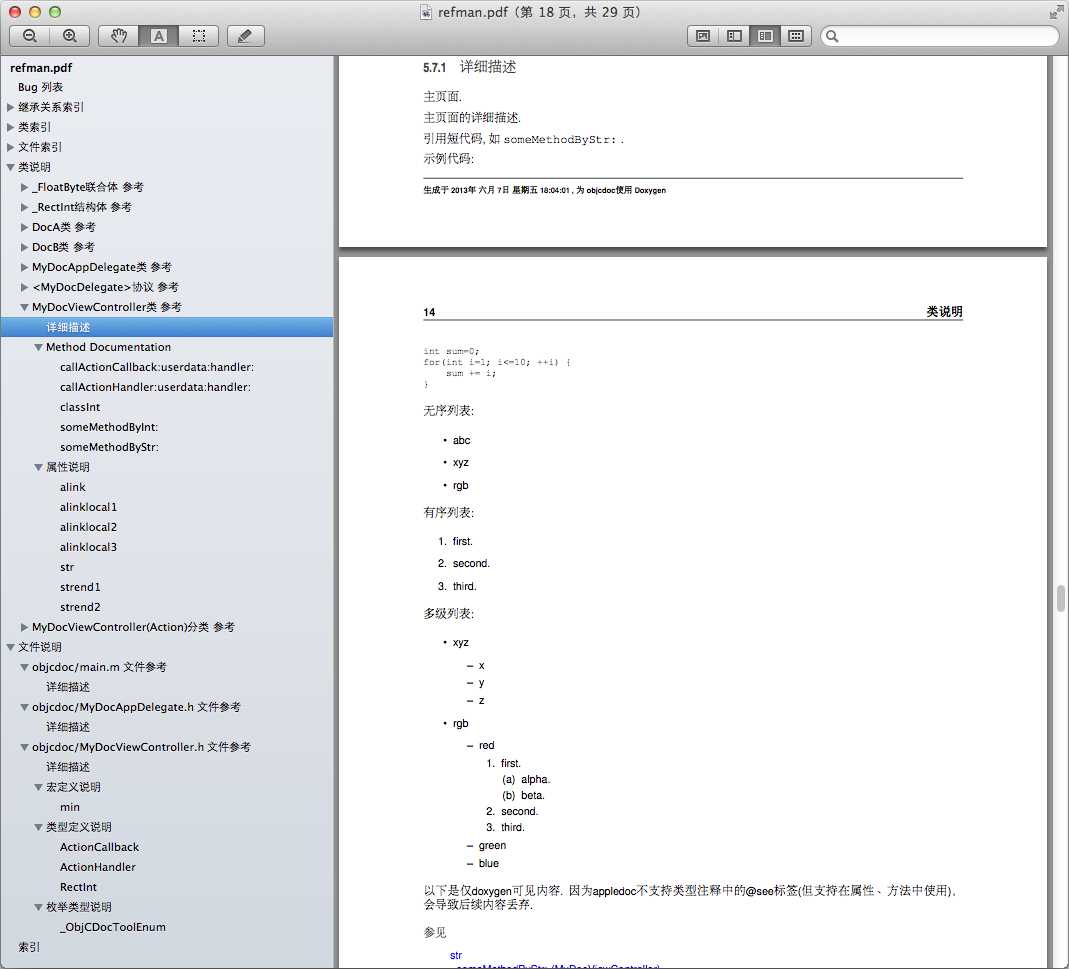Jump to someMethodByInt: entry

[109, 427]
